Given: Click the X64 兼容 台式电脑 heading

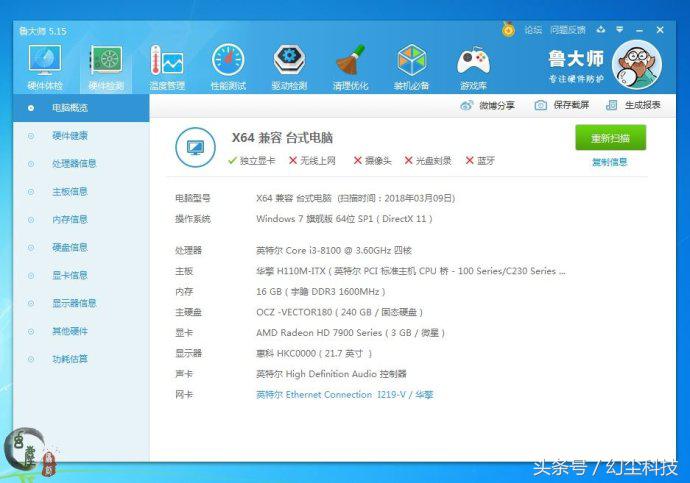Looking at the screenshot, I should click(x=282, y=138).
